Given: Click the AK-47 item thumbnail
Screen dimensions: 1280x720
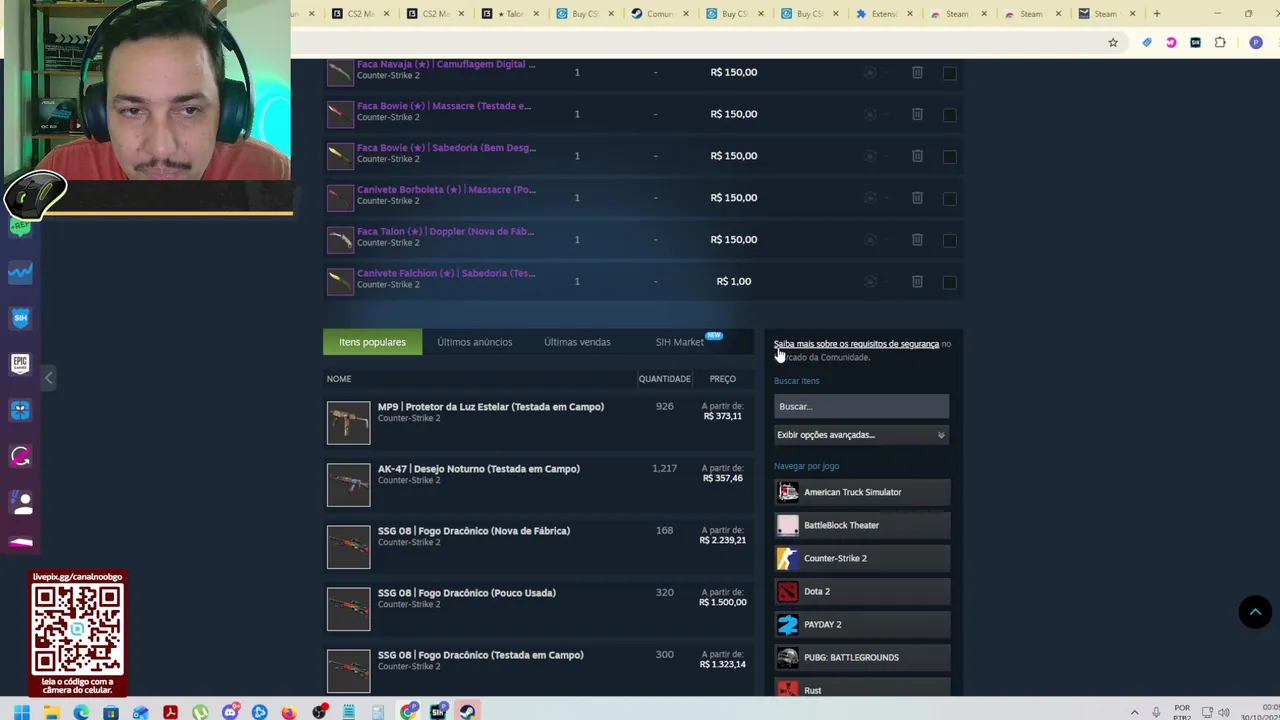Looking at the screenshot, I should click(348, 484).
